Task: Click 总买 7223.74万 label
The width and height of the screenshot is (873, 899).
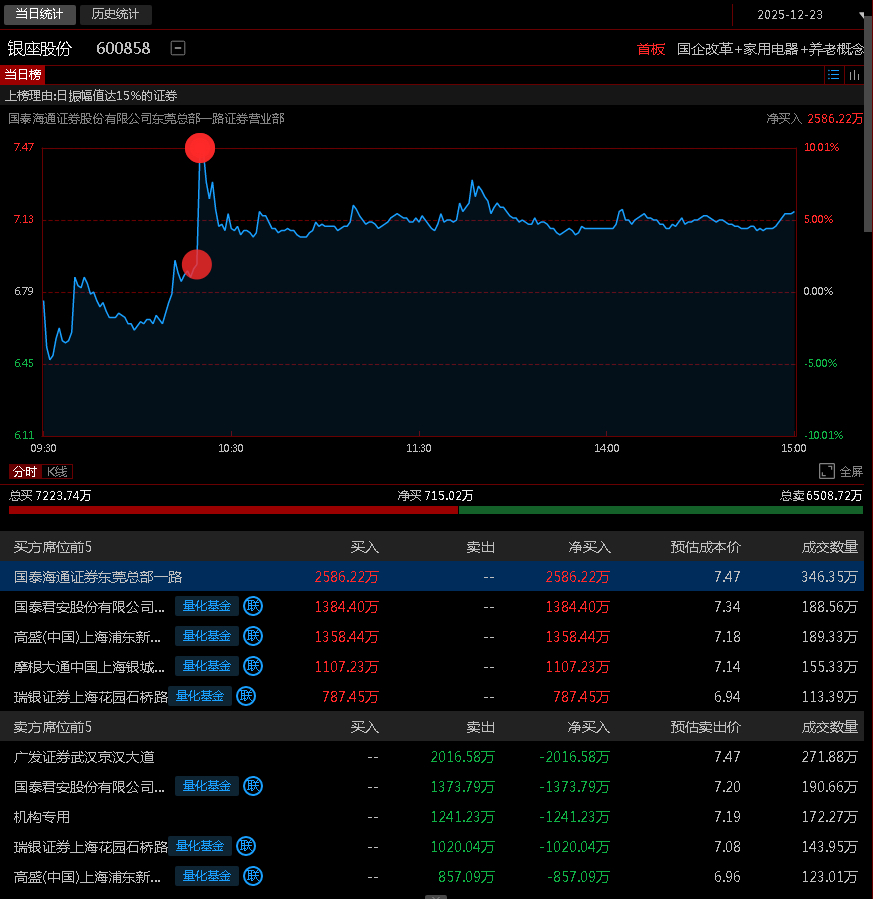Action: [50, 495]
